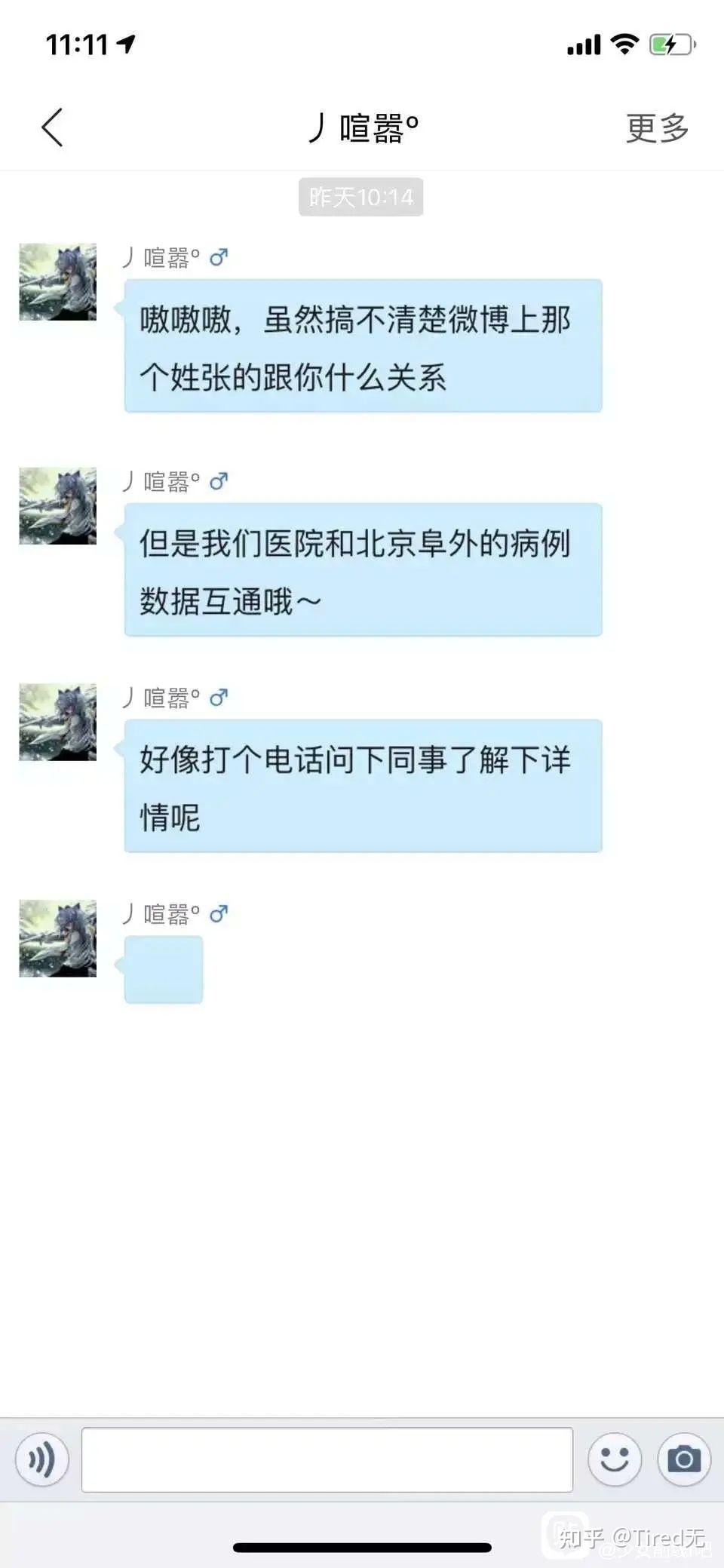Tap the small empty blue message bubble
Viewport: 724px width, 1568px height.
[x=164, y=970]
